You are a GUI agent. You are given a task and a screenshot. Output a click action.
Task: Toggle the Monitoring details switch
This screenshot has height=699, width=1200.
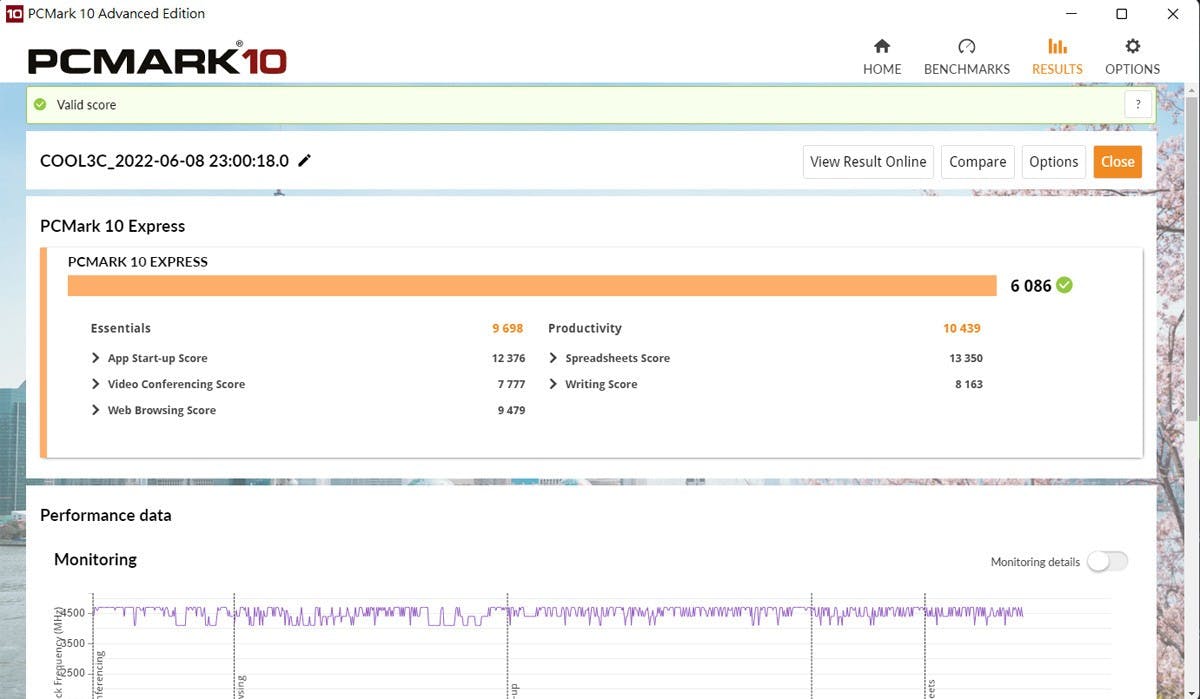click(1107, 561)
